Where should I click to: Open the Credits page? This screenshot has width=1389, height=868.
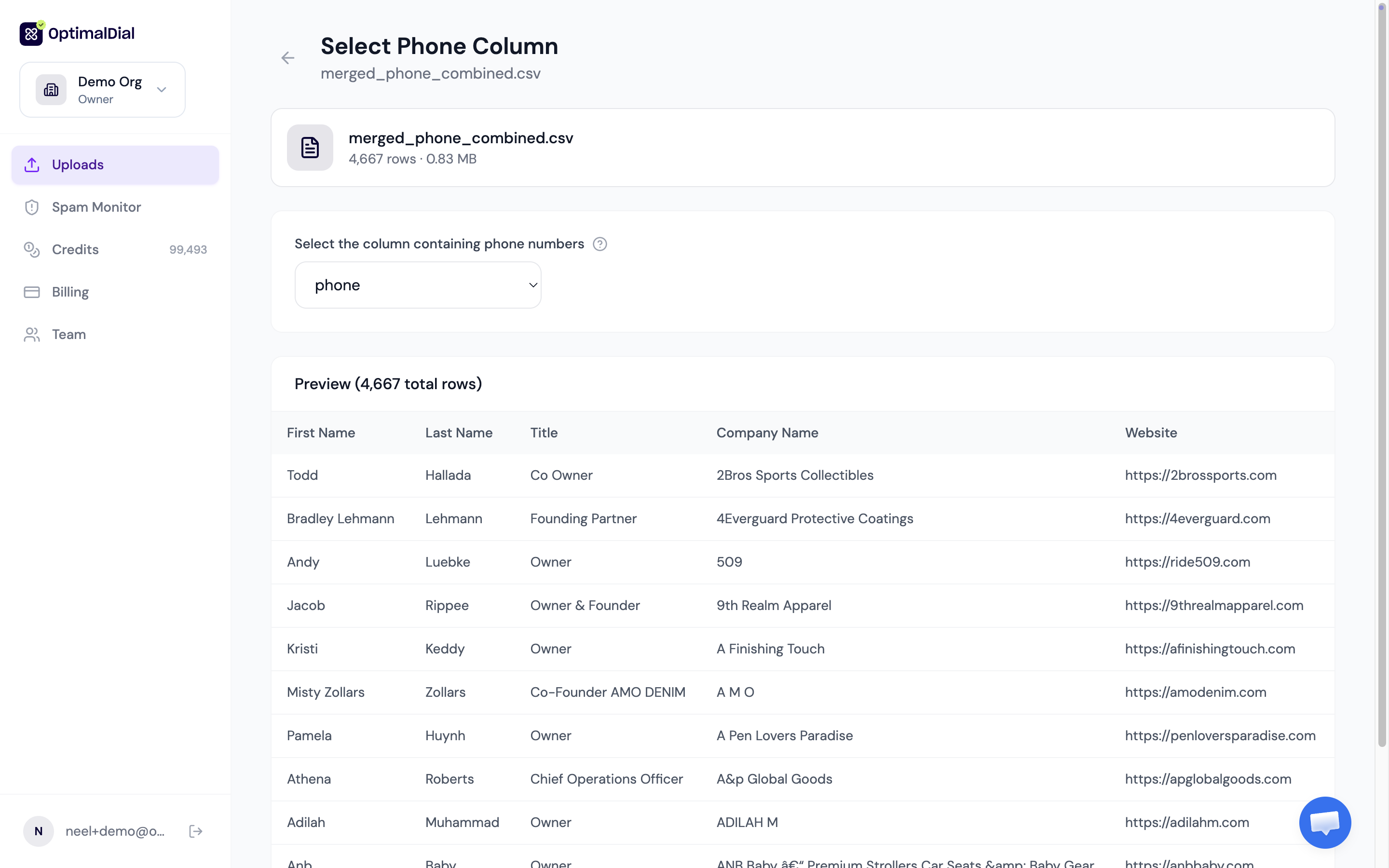tap(75, 250)
